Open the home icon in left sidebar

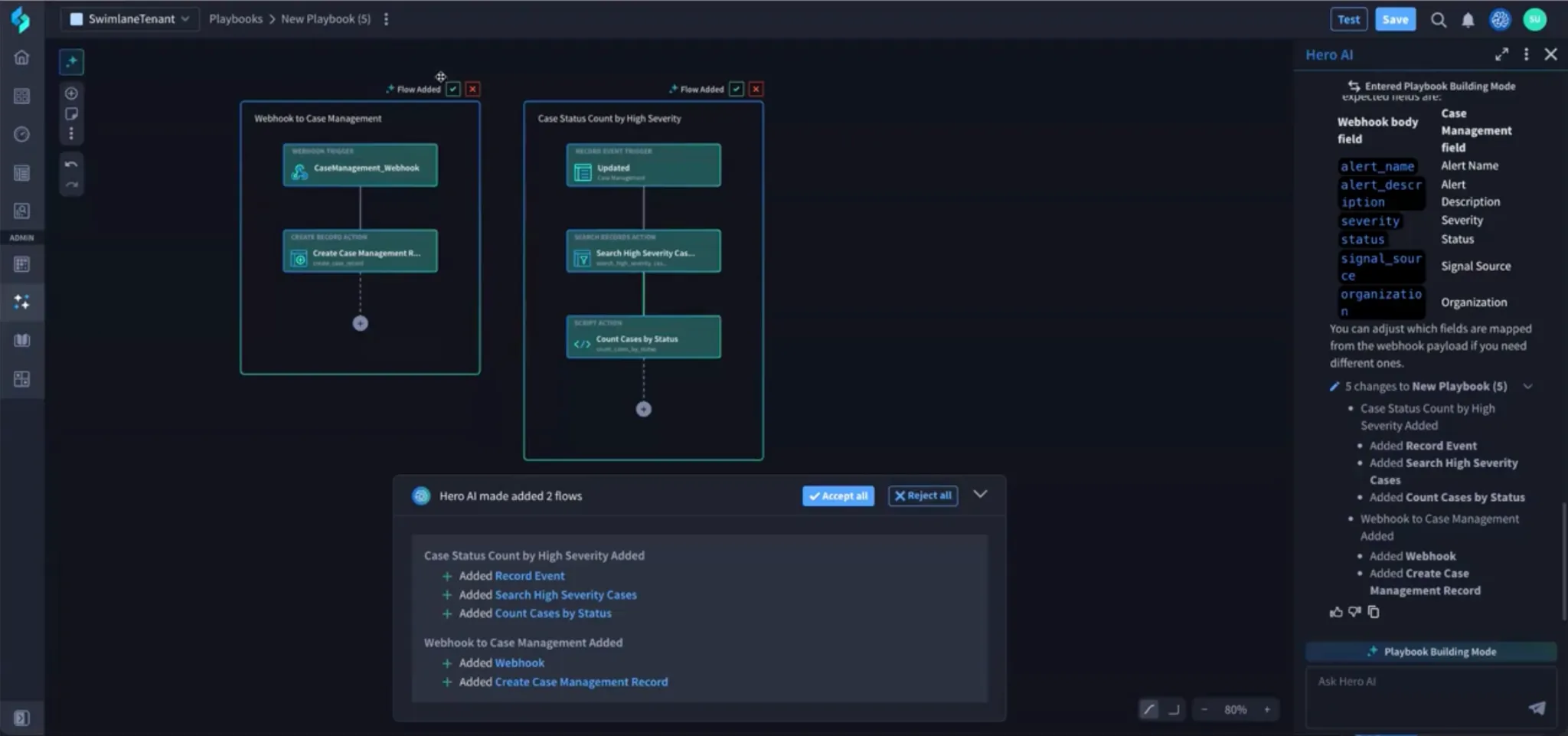[x=21, y=57]
